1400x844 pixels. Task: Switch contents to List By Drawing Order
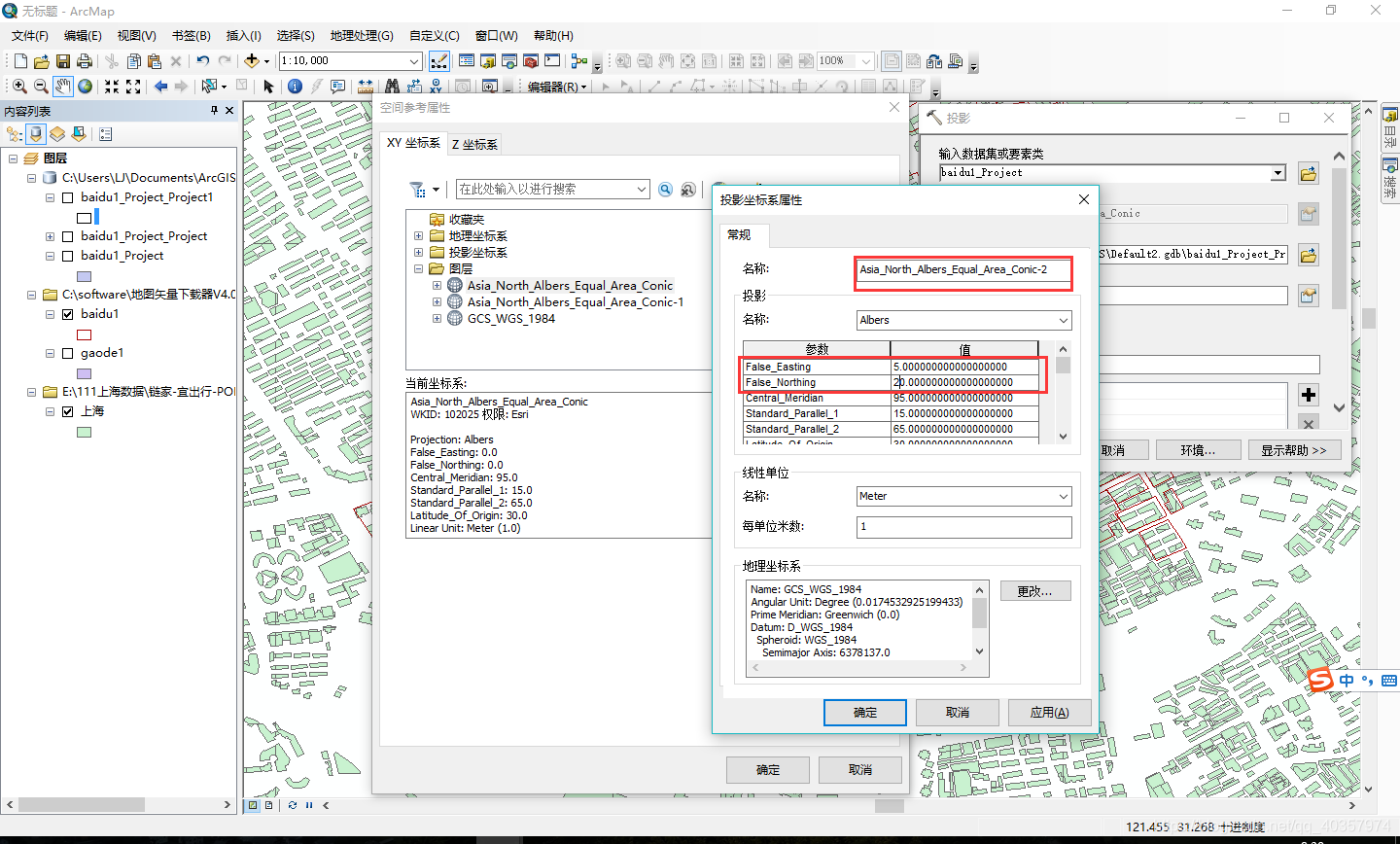[15, 134]
